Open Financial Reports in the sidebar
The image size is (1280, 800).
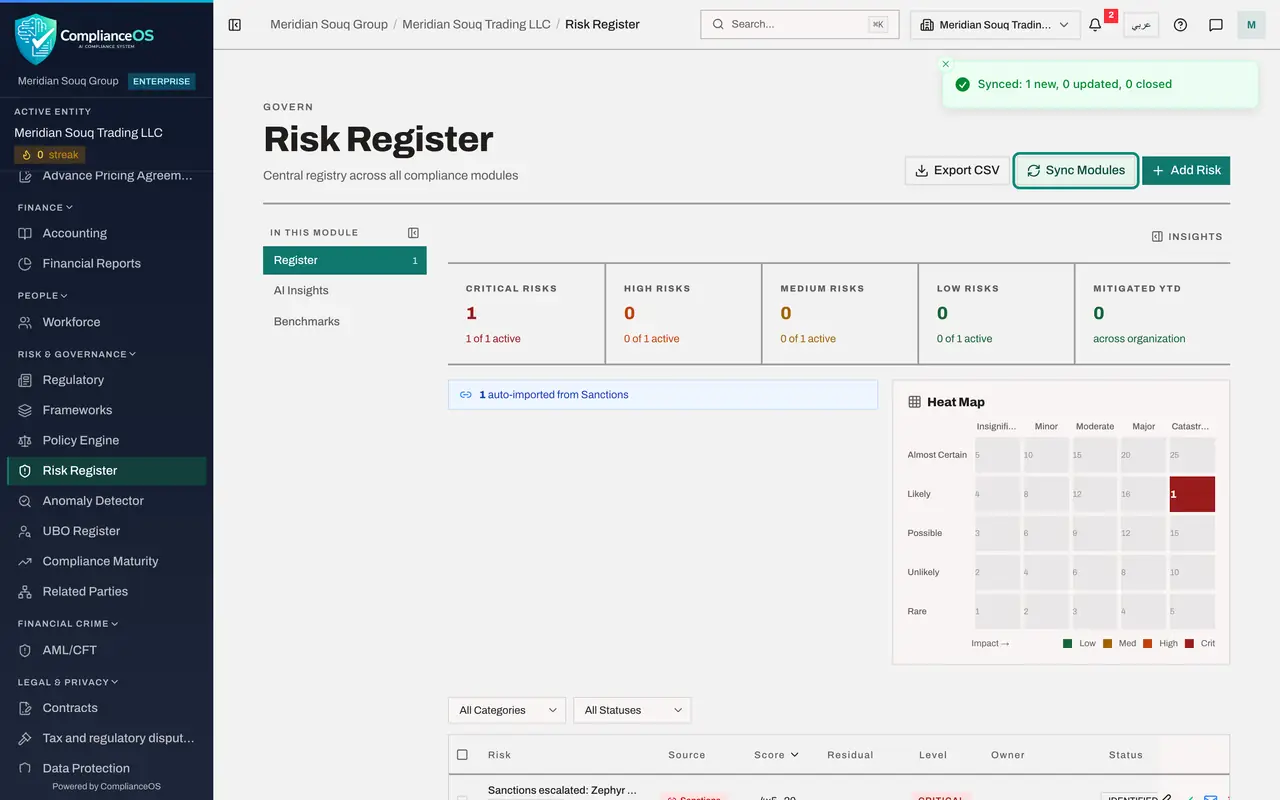click(x=107, y=263)
